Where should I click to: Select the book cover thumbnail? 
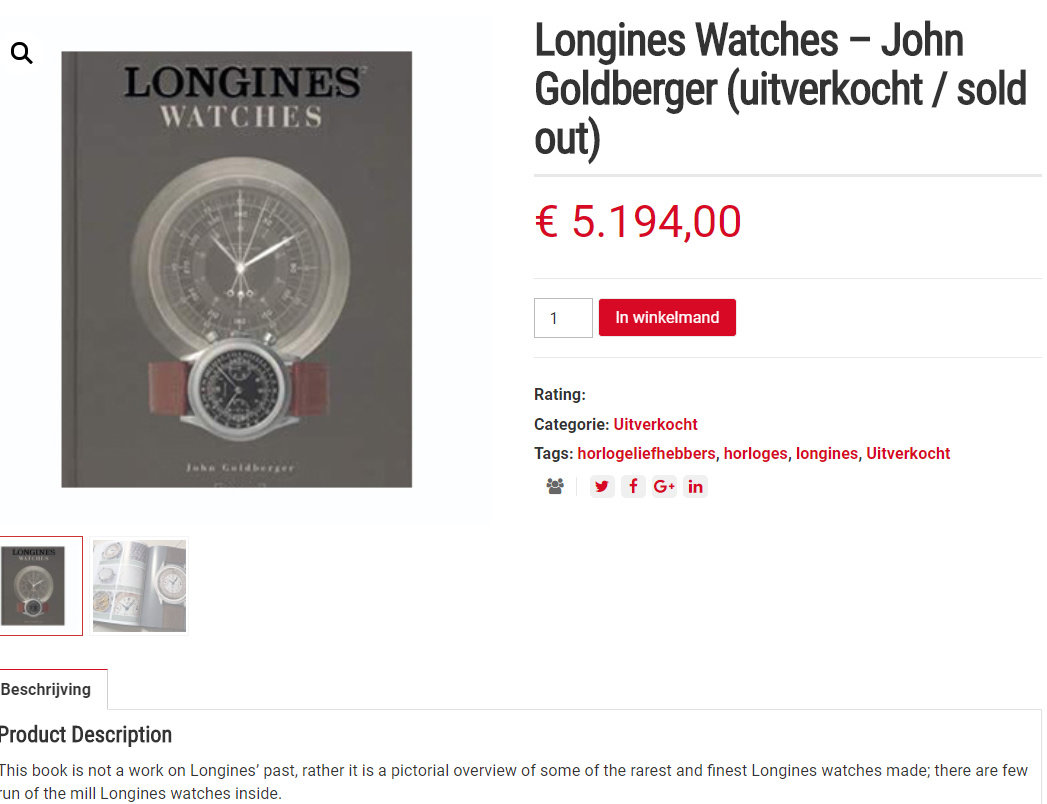click(x=41, y=586)
